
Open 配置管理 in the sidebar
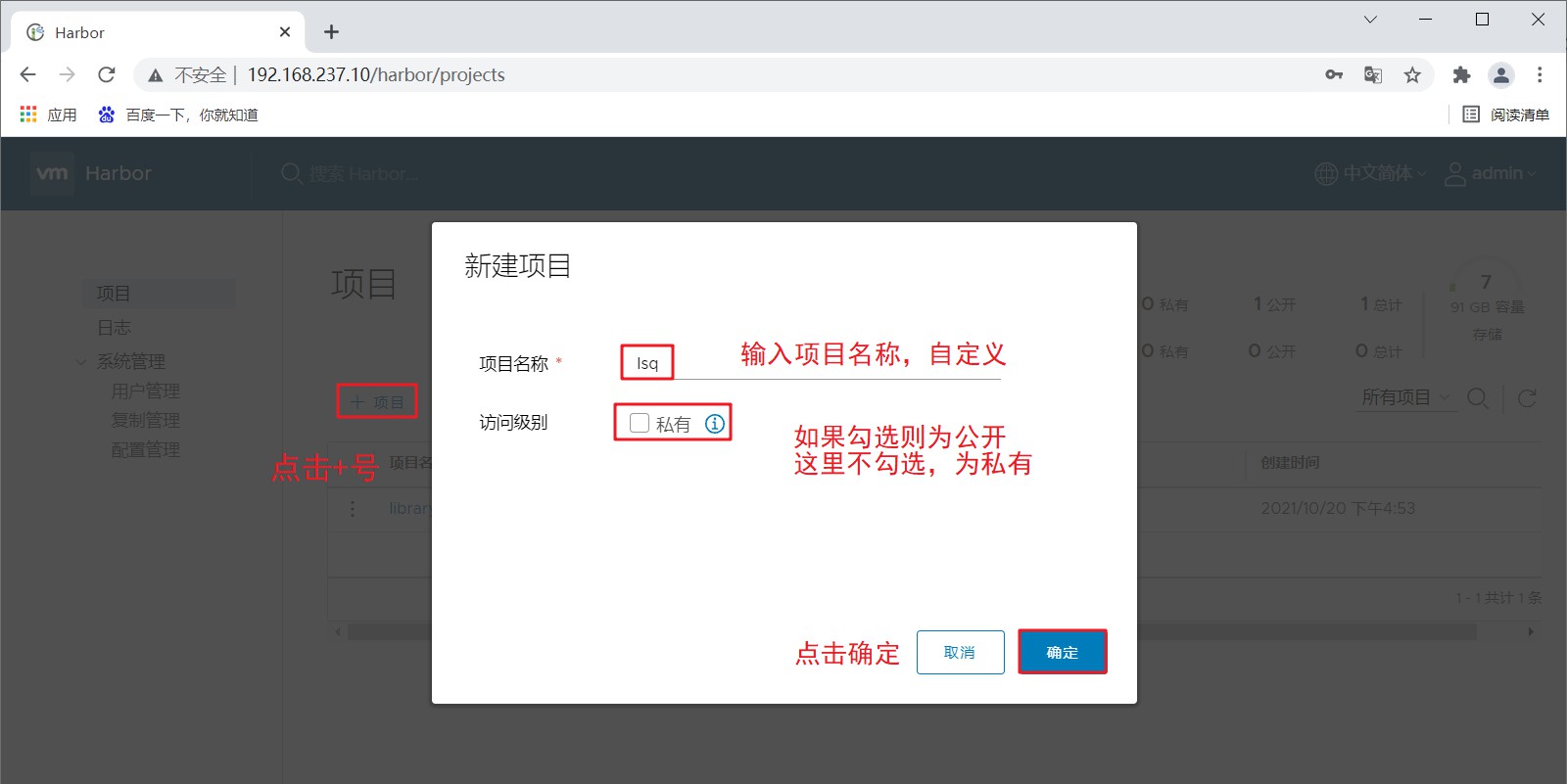pos(145,449)
